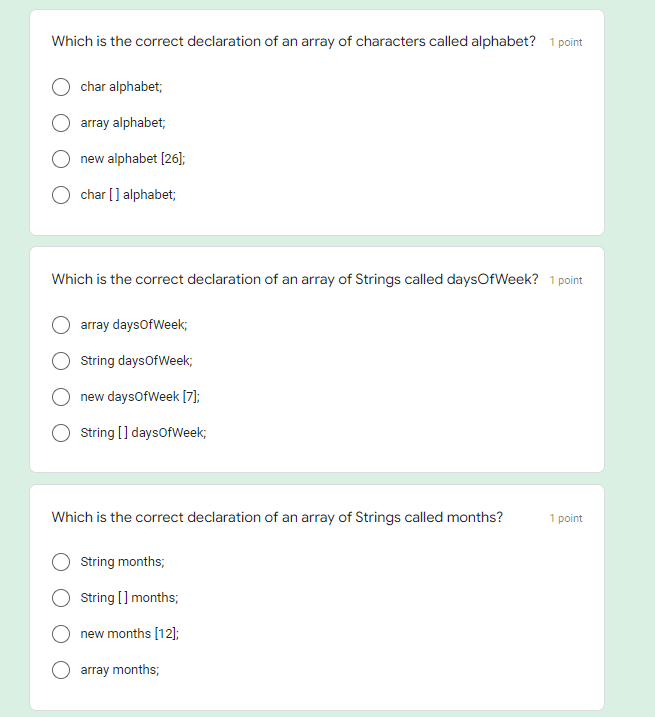Image resolution: width=655 pixels, height=717 pixels.
Task: Select 'String [ ] months;' radio option
Action: [x=61, y=598]
